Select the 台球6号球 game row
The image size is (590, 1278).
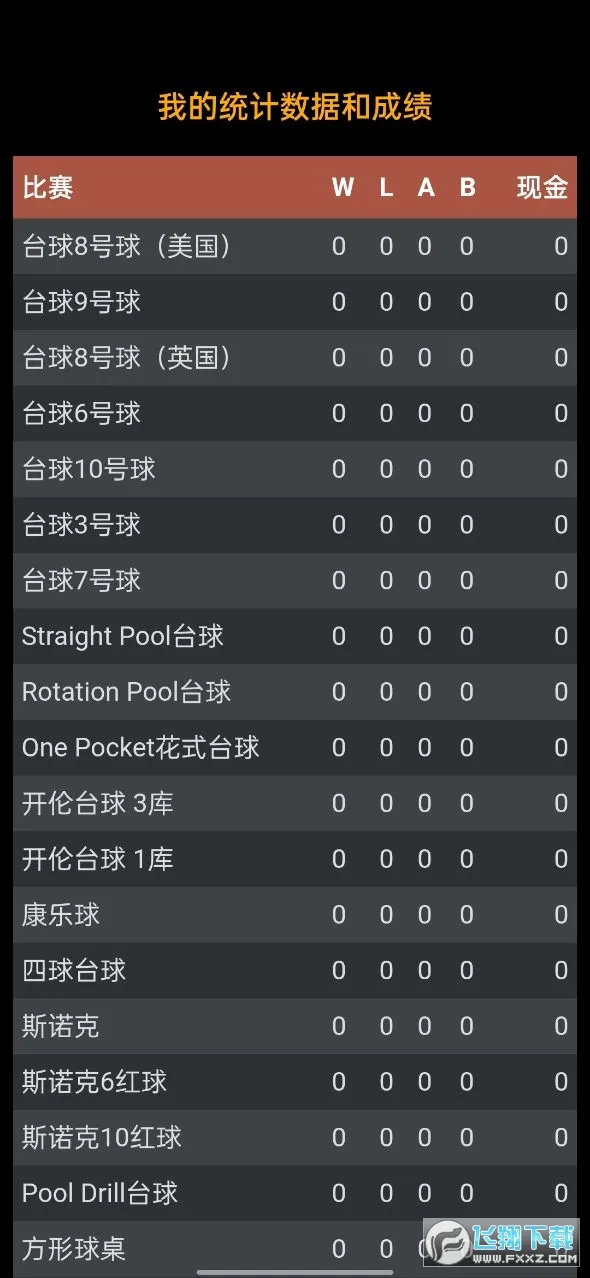(x=80, y=413)
